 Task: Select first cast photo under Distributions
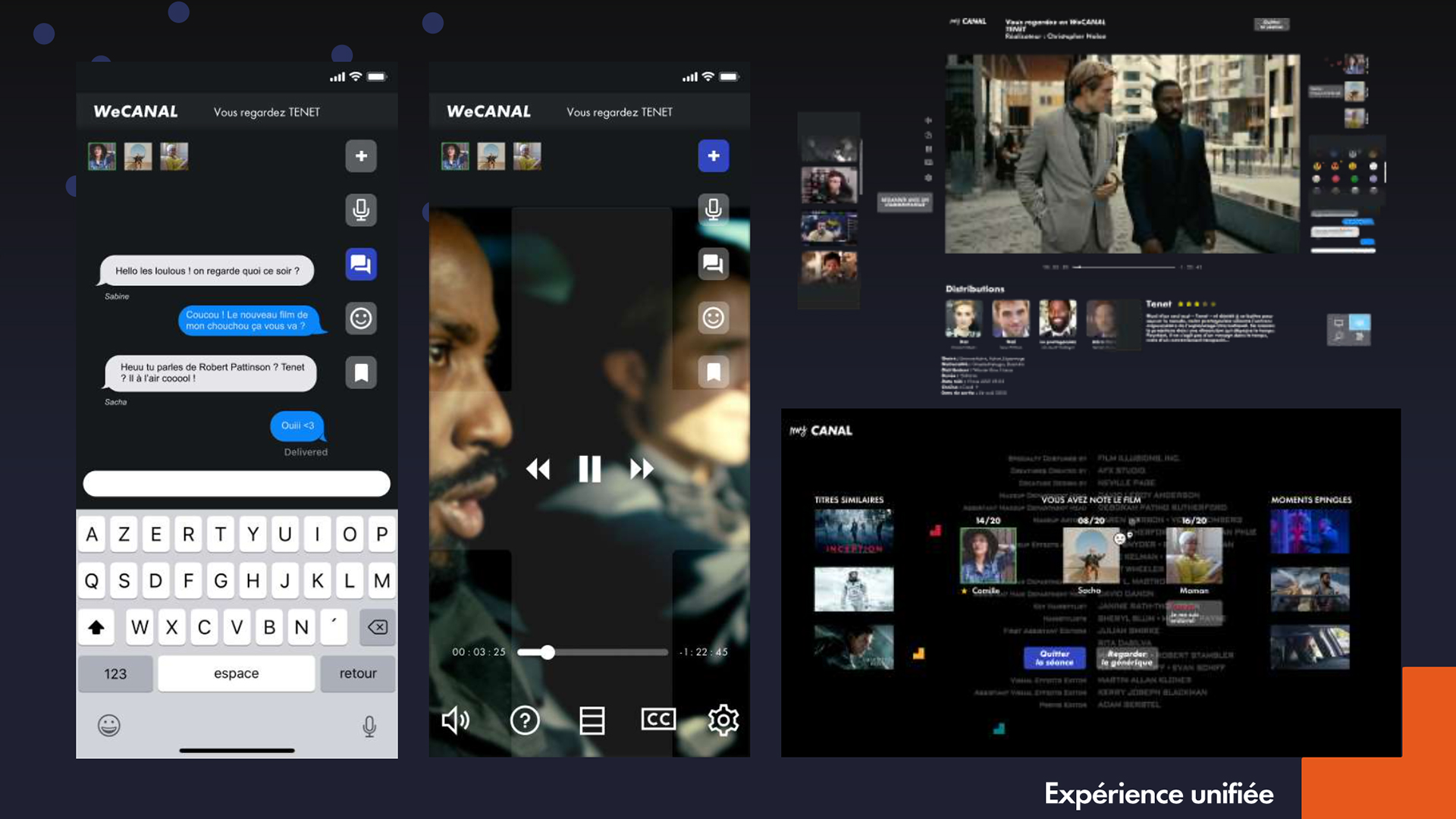click(964, 318)
